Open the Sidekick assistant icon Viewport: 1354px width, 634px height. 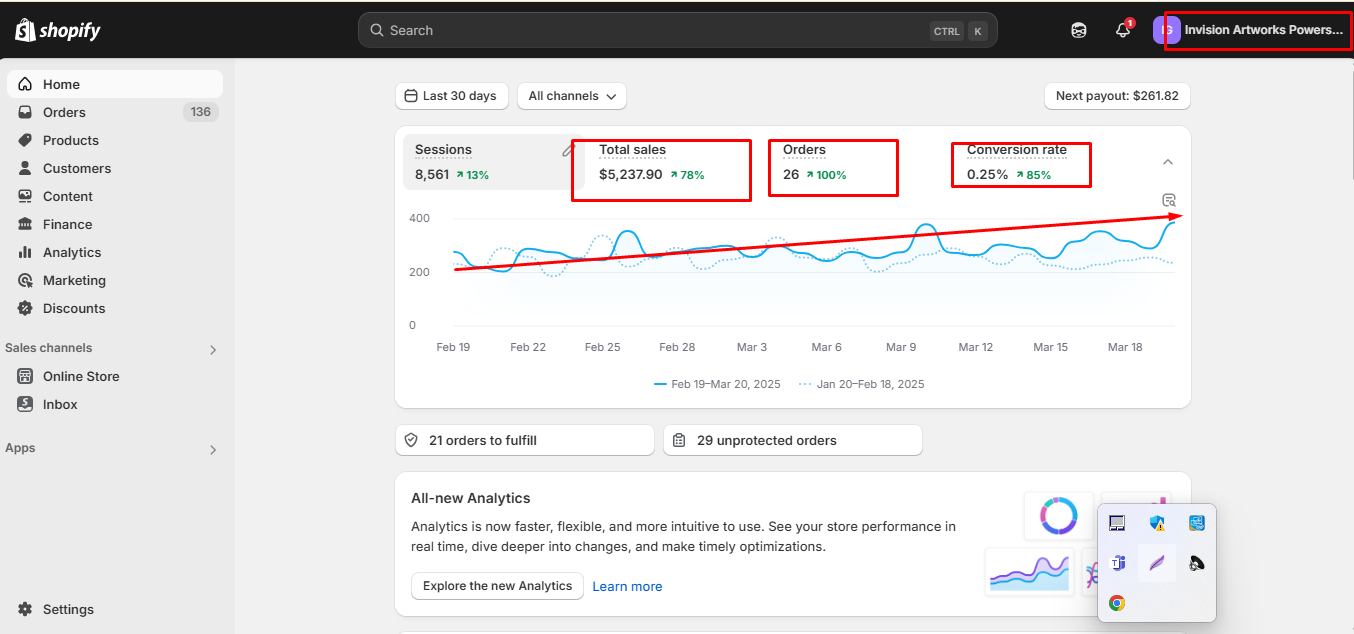coord(1078,30)
